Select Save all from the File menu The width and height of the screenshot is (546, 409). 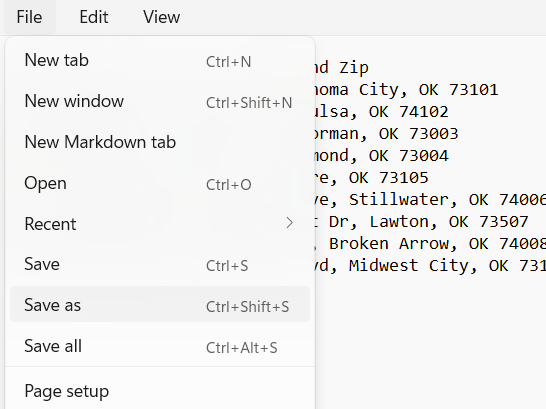click(160, 346)
